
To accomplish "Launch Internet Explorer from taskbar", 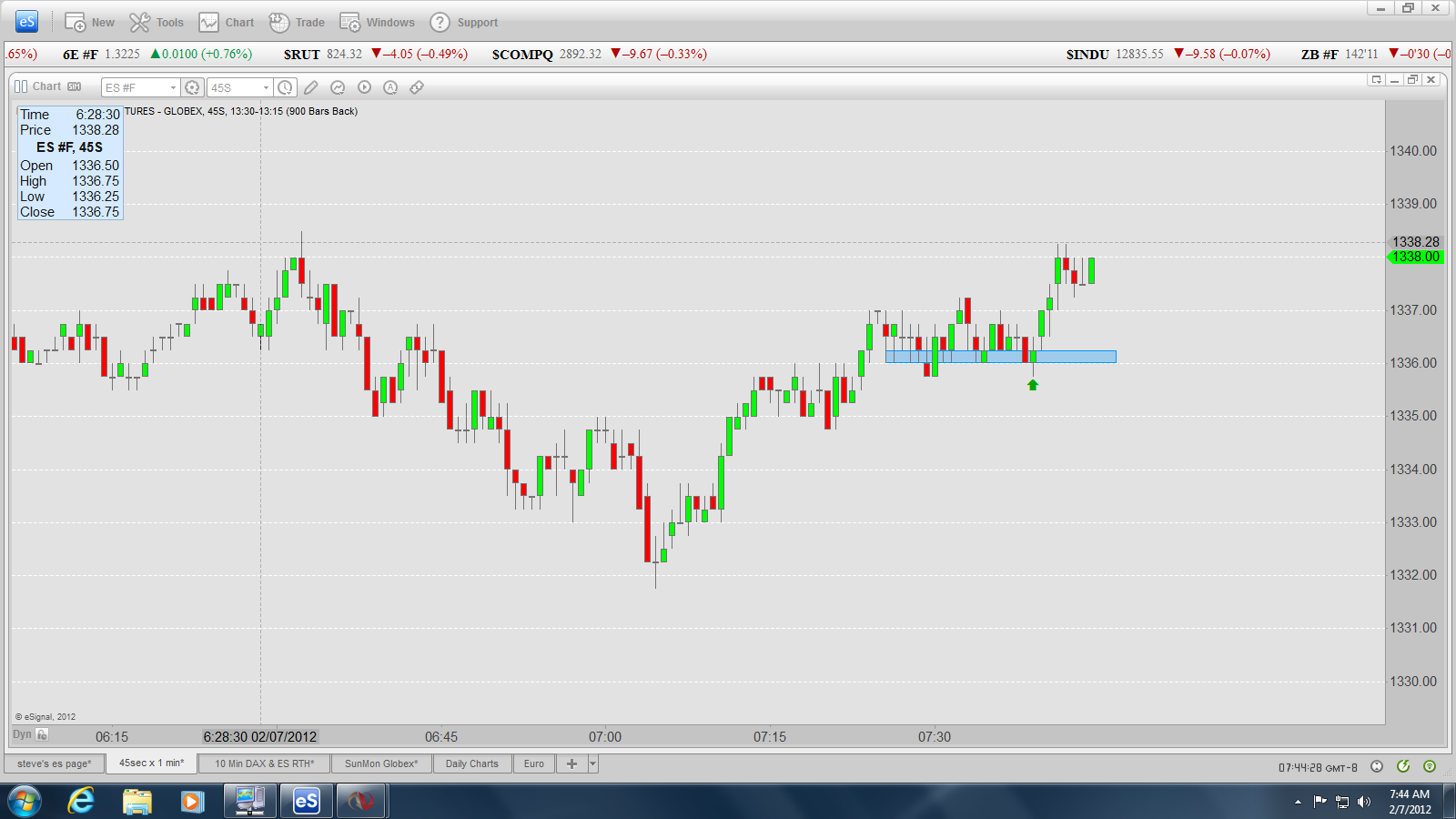I will point(81,802).
